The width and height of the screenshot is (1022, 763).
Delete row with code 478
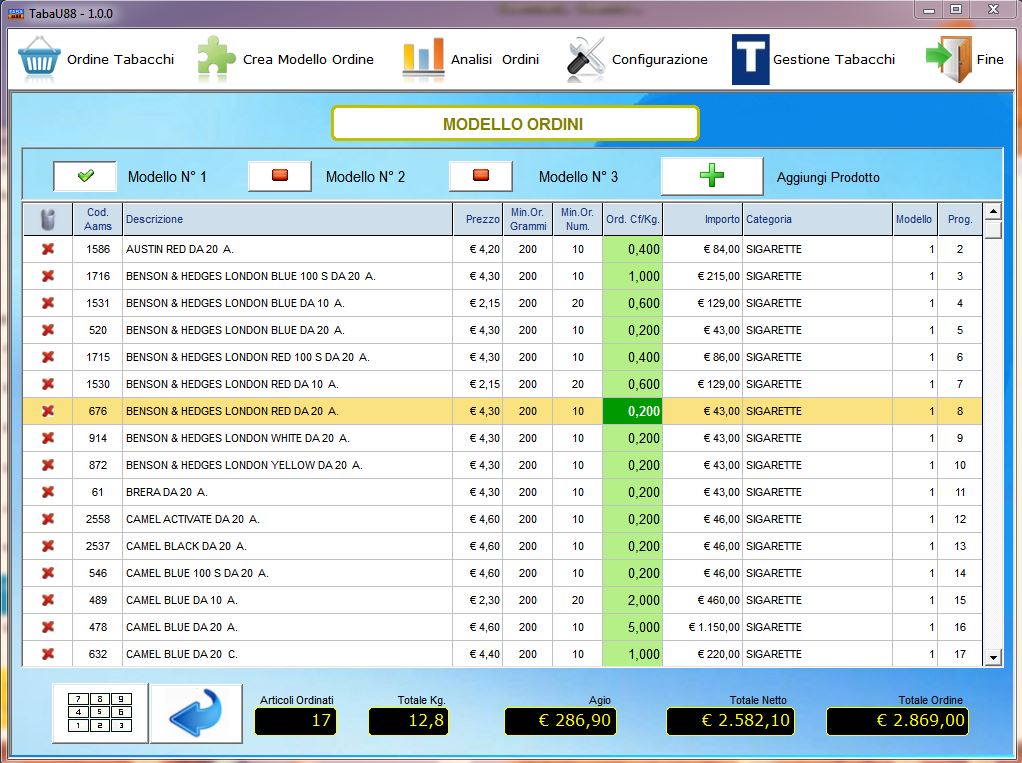(x=48, y=627)
